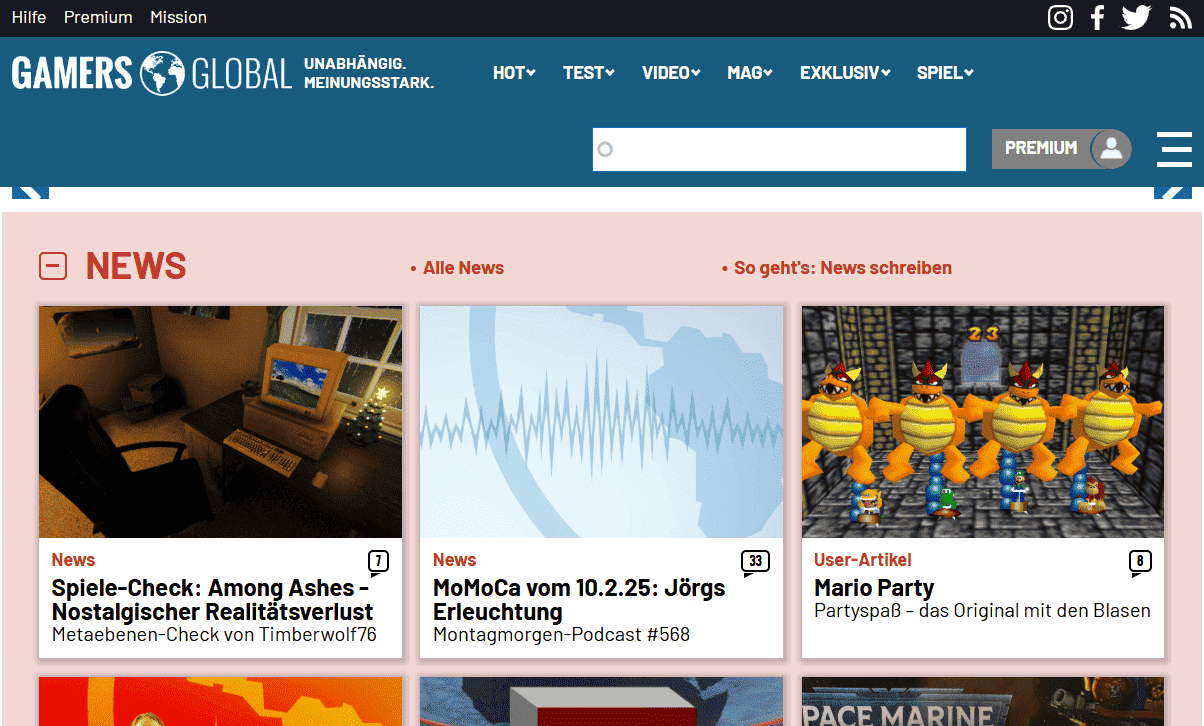Click the GamersGlobal globe logo
The height and width of the screenshot is (726, 1204).
(x=162, y=73)
